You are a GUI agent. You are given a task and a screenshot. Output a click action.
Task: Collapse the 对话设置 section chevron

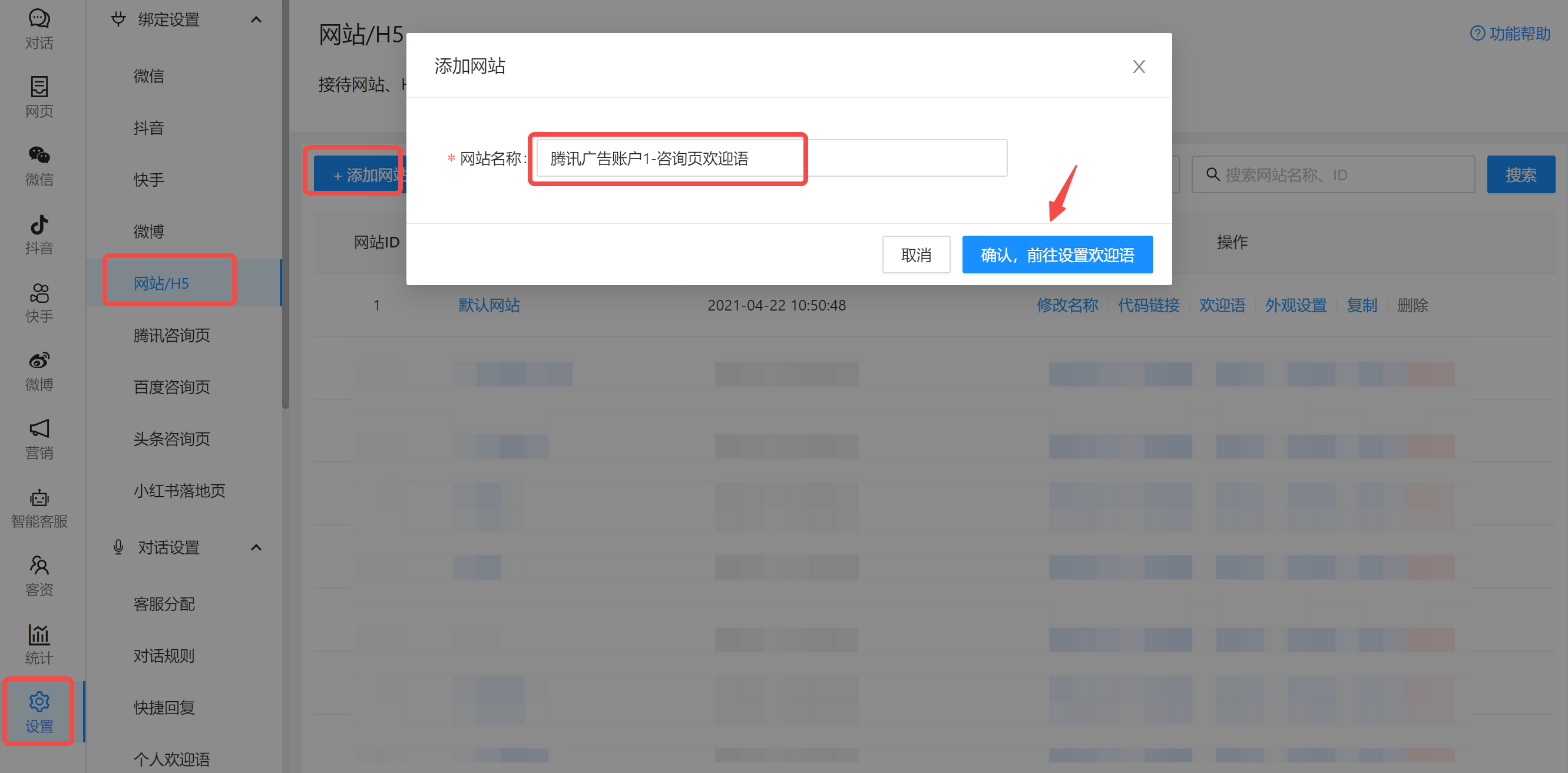(x=256, y=547)
